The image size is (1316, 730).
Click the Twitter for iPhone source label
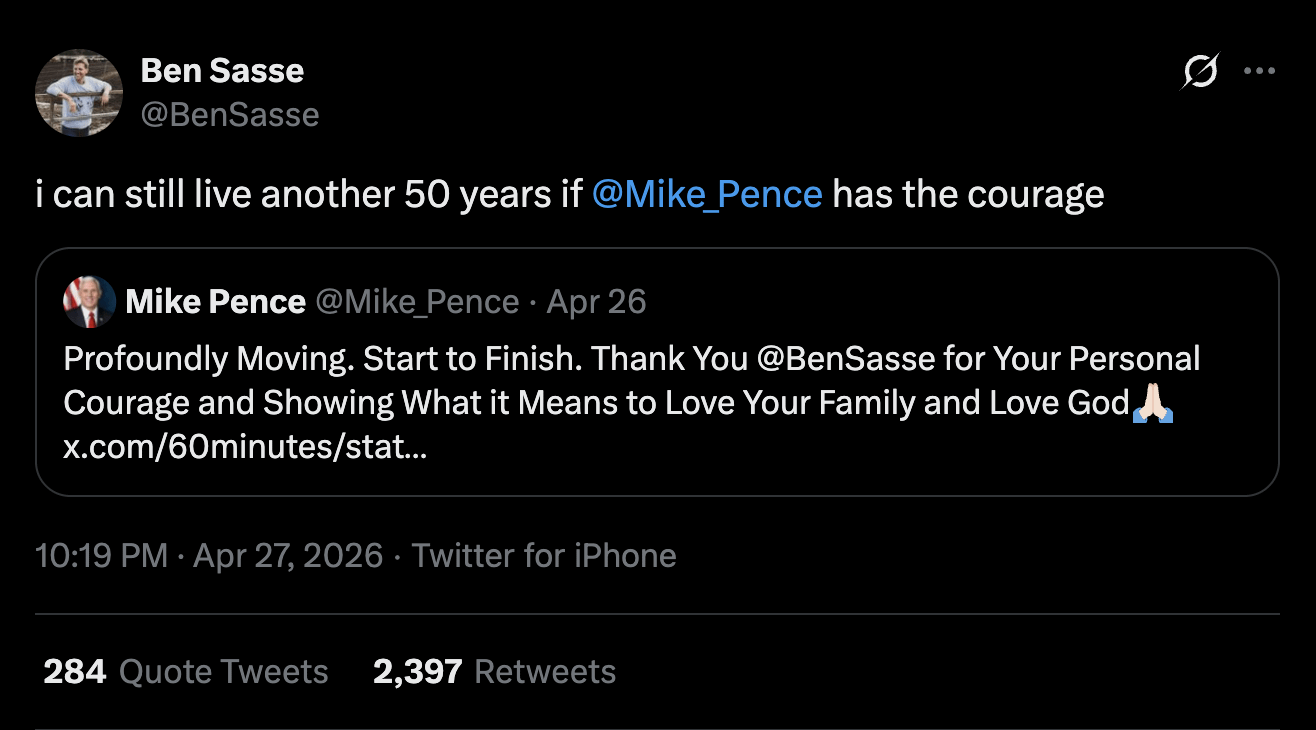pyautogui.click(x=544, y=556)
